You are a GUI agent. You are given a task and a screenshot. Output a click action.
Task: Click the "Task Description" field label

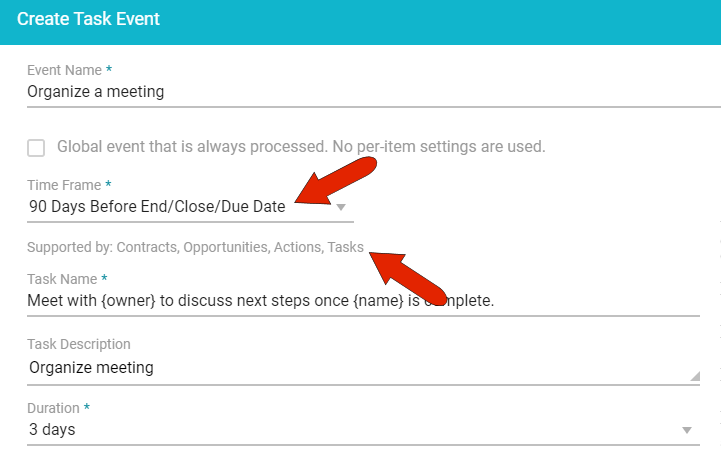(x=79, y=346)
